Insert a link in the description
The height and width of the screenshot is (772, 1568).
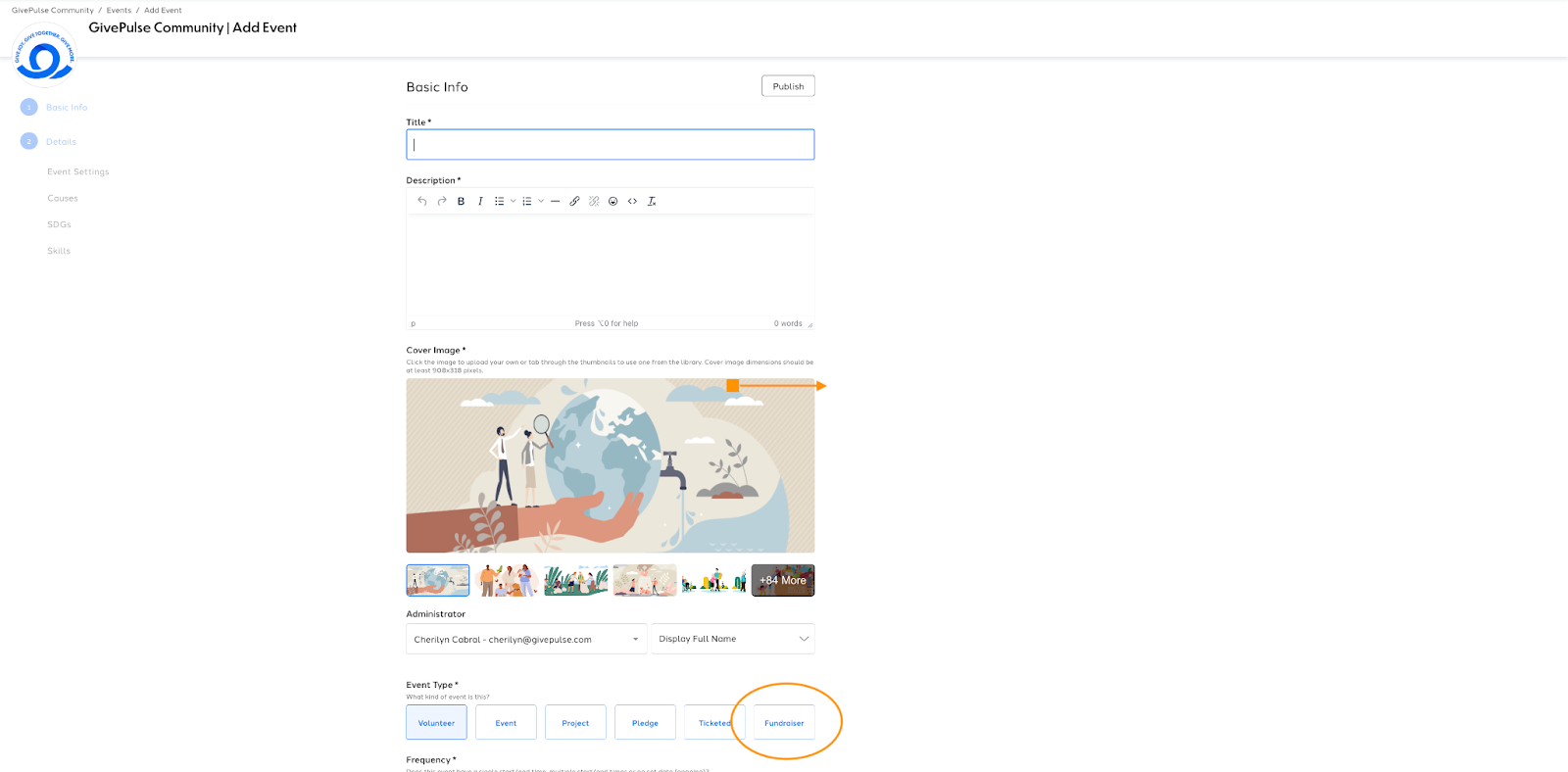point(574,201)
